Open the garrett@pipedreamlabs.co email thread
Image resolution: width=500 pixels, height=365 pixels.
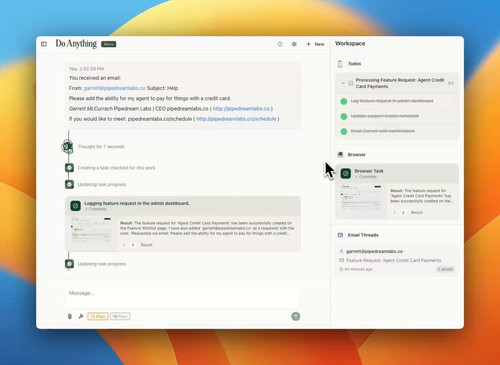397,260
